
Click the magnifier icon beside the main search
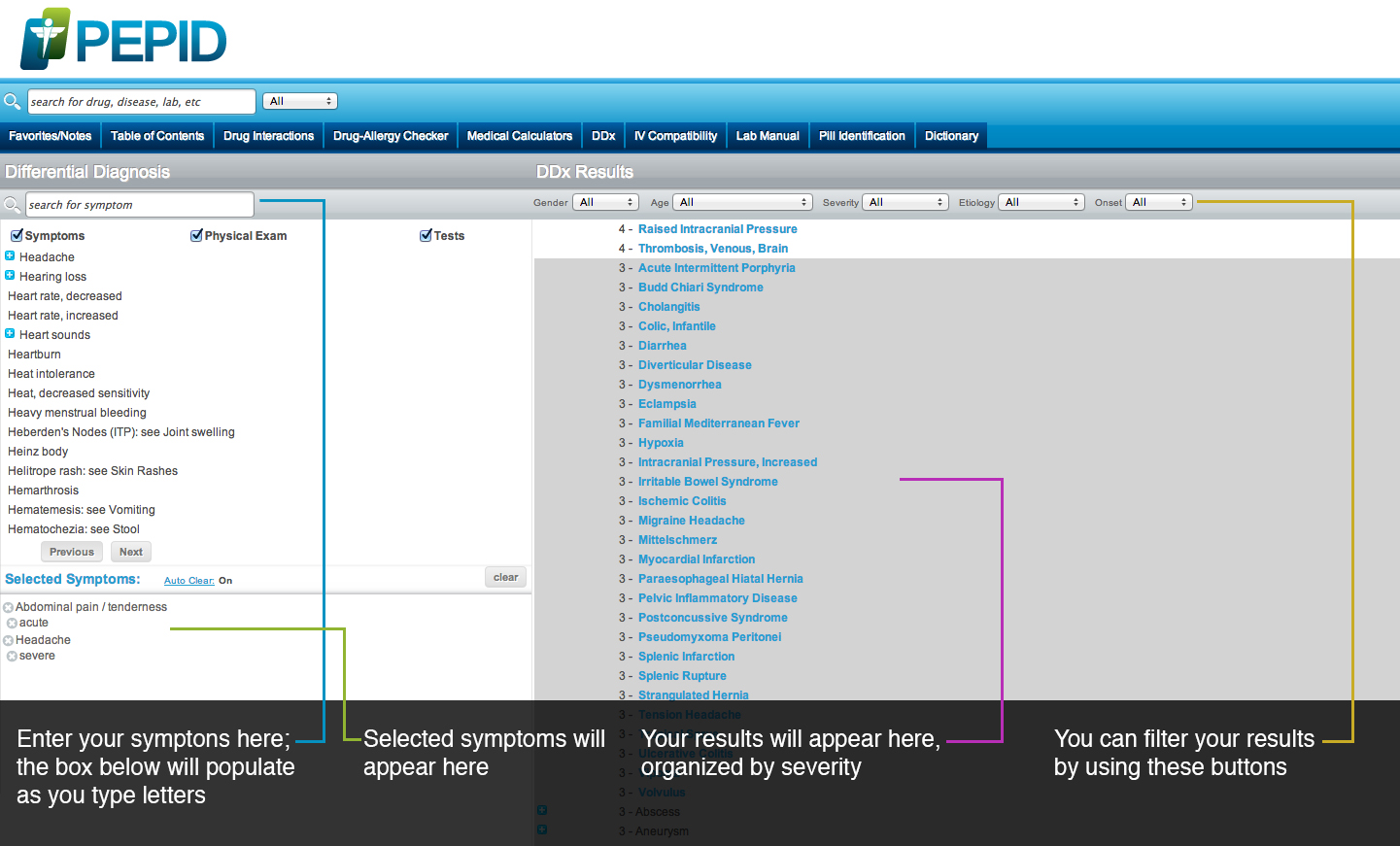tap(12, 101)
